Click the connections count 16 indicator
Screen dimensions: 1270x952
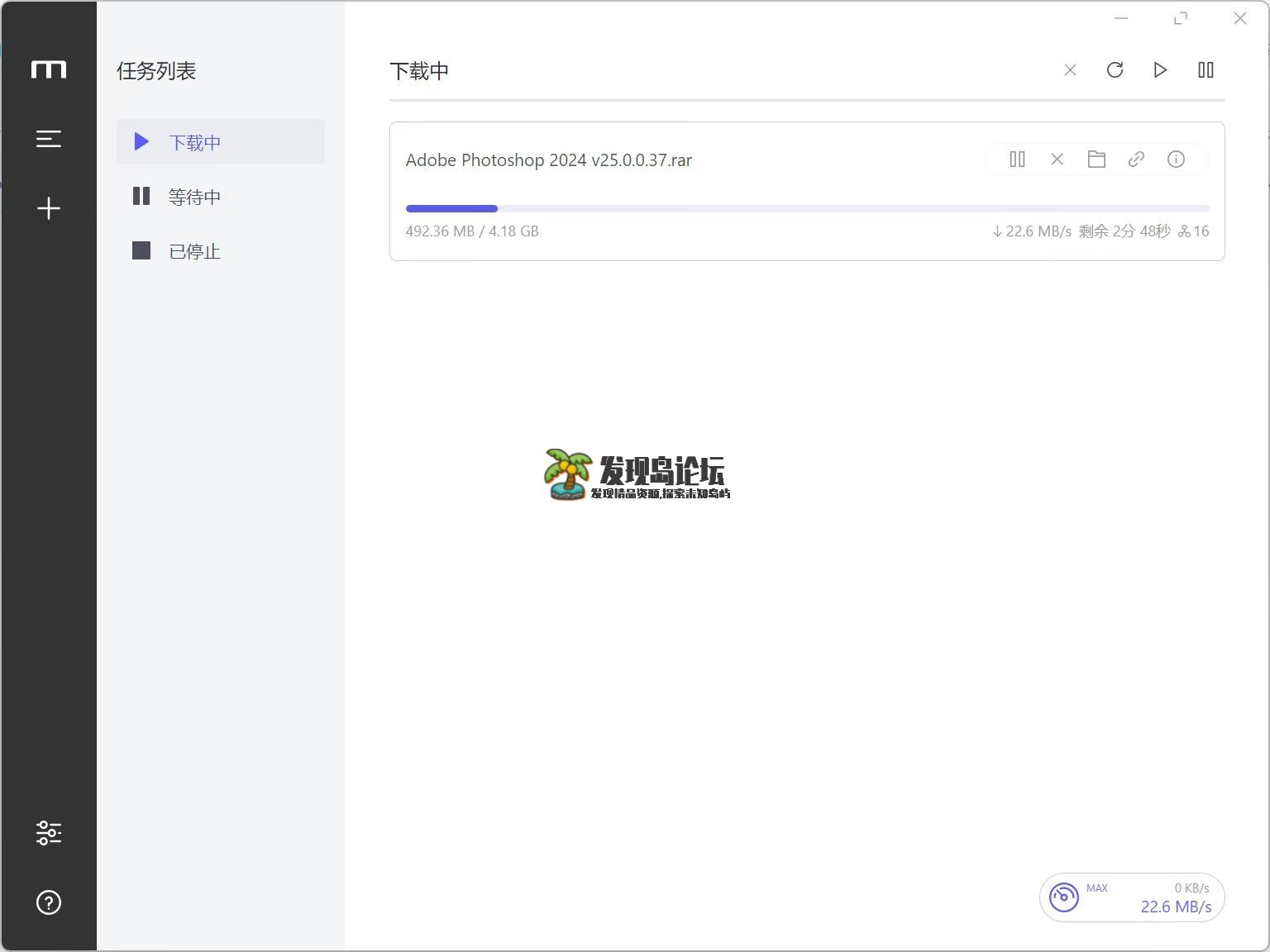(1193, 231)
